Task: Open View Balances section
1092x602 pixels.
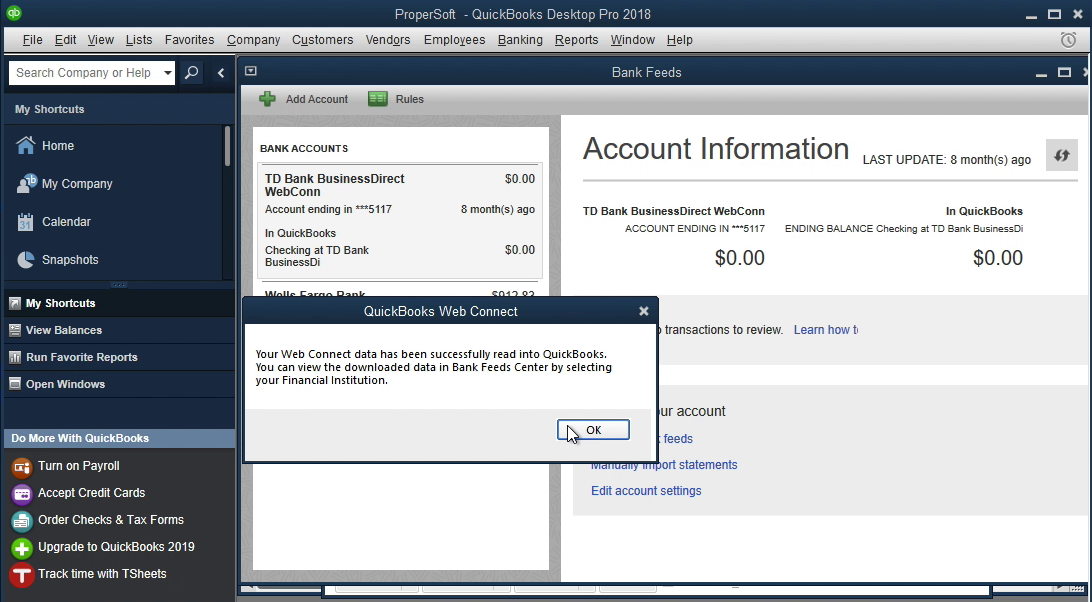Action: (120, 330)
